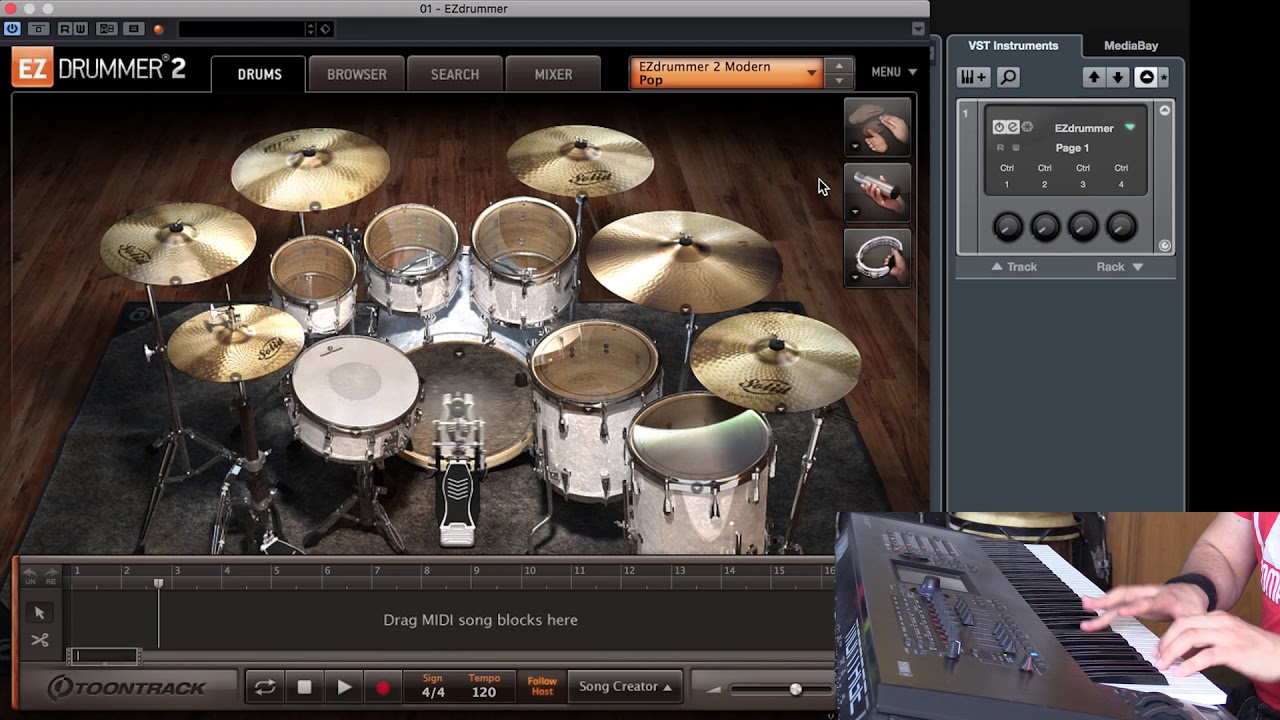Hit the snare drum
The width and height of the screenshot is (1280, 720).
pos(354,385)
